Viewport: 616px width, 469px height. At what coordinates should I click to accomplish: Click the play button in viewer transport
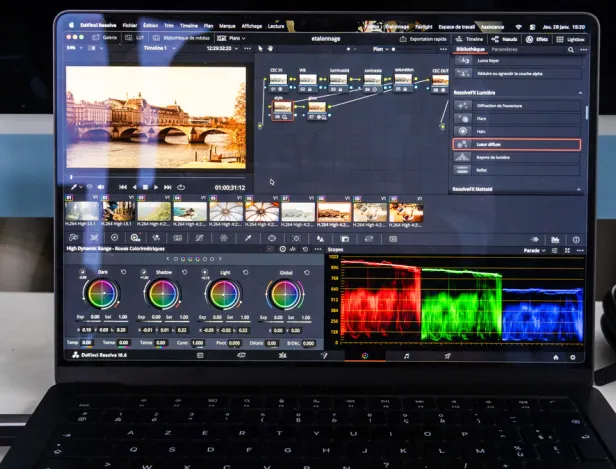point(156,187)
